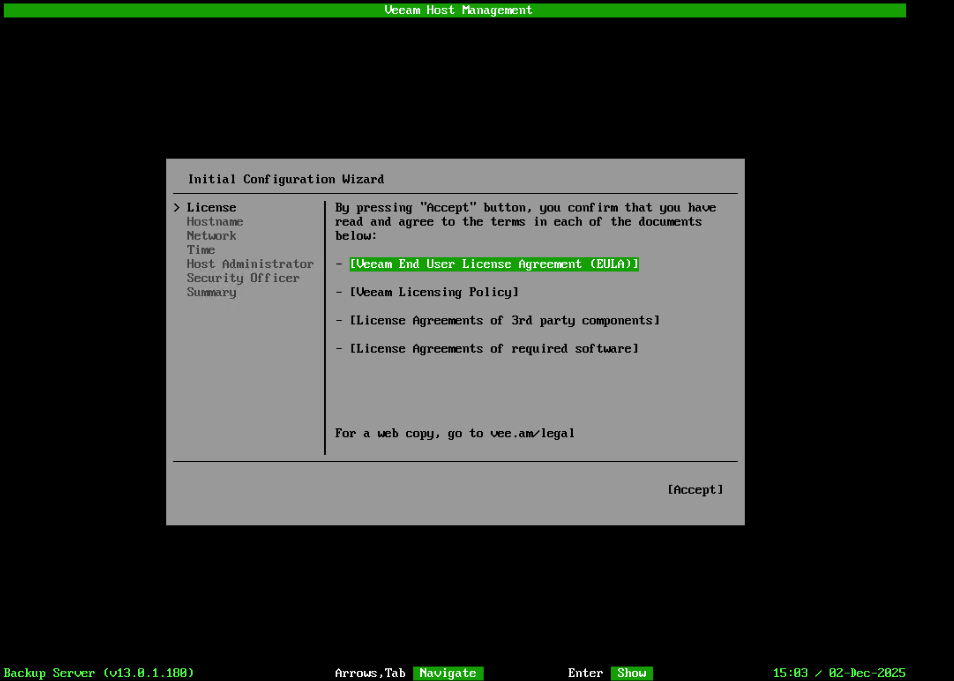The height and width of the screenshot is (681, 954).
Task: Click the clock showing 15:03
Action: click(x=789, y=672)
